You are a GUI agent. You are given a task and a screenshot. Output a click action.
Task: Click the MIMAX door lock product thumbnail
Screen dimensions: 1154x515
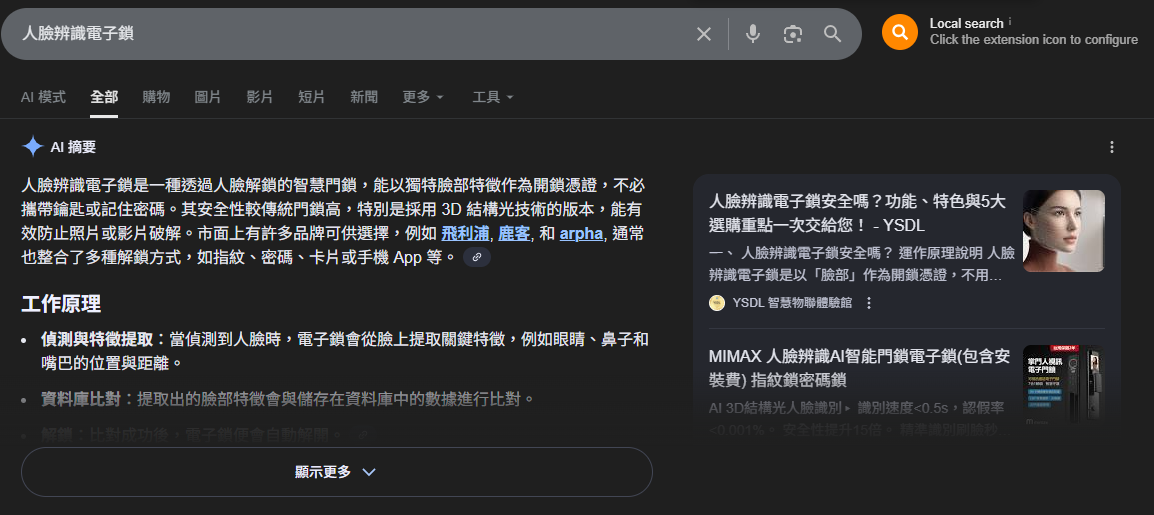coord(1063,385)
